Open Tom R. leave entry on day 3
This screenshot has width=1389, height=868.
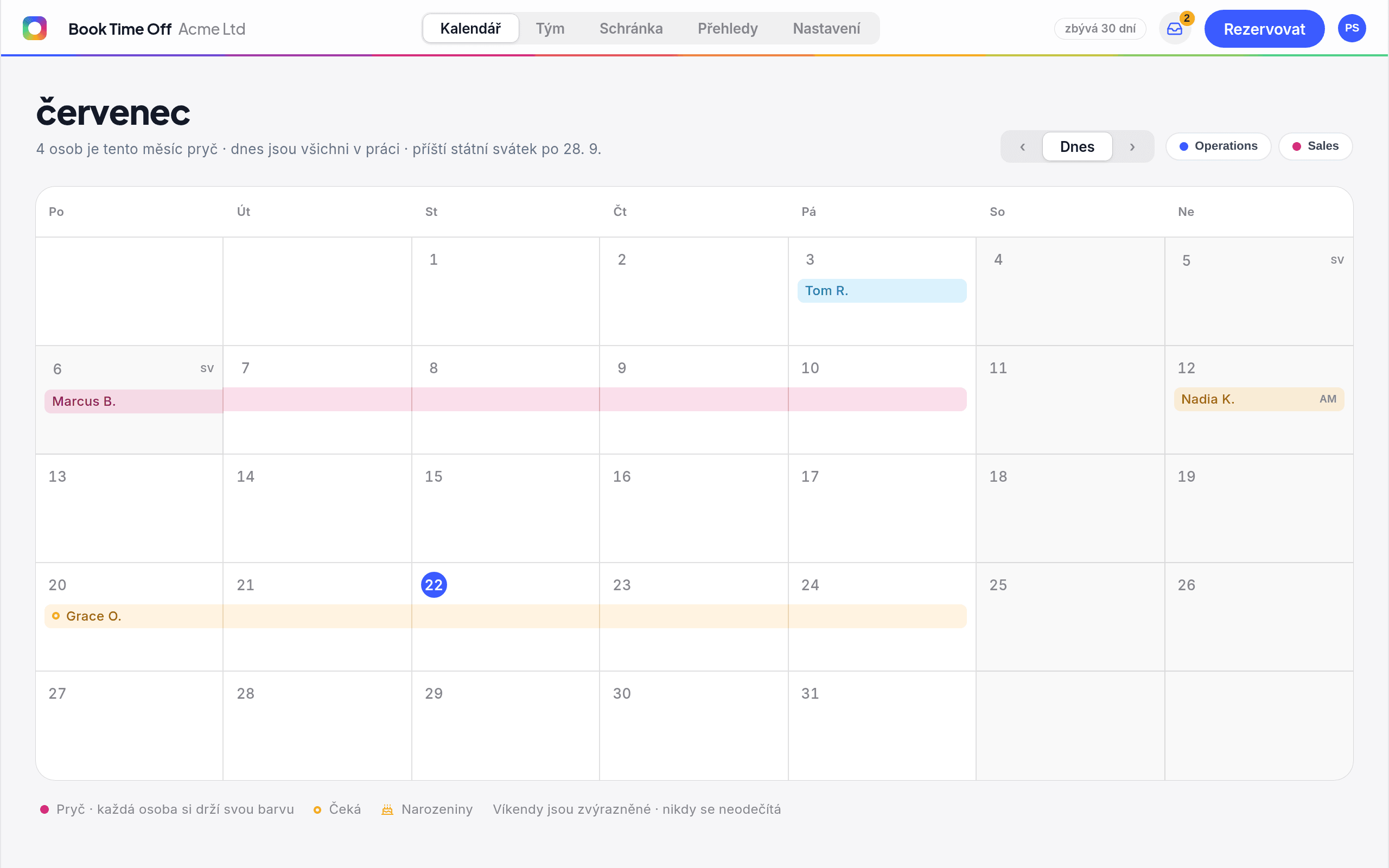882,291
